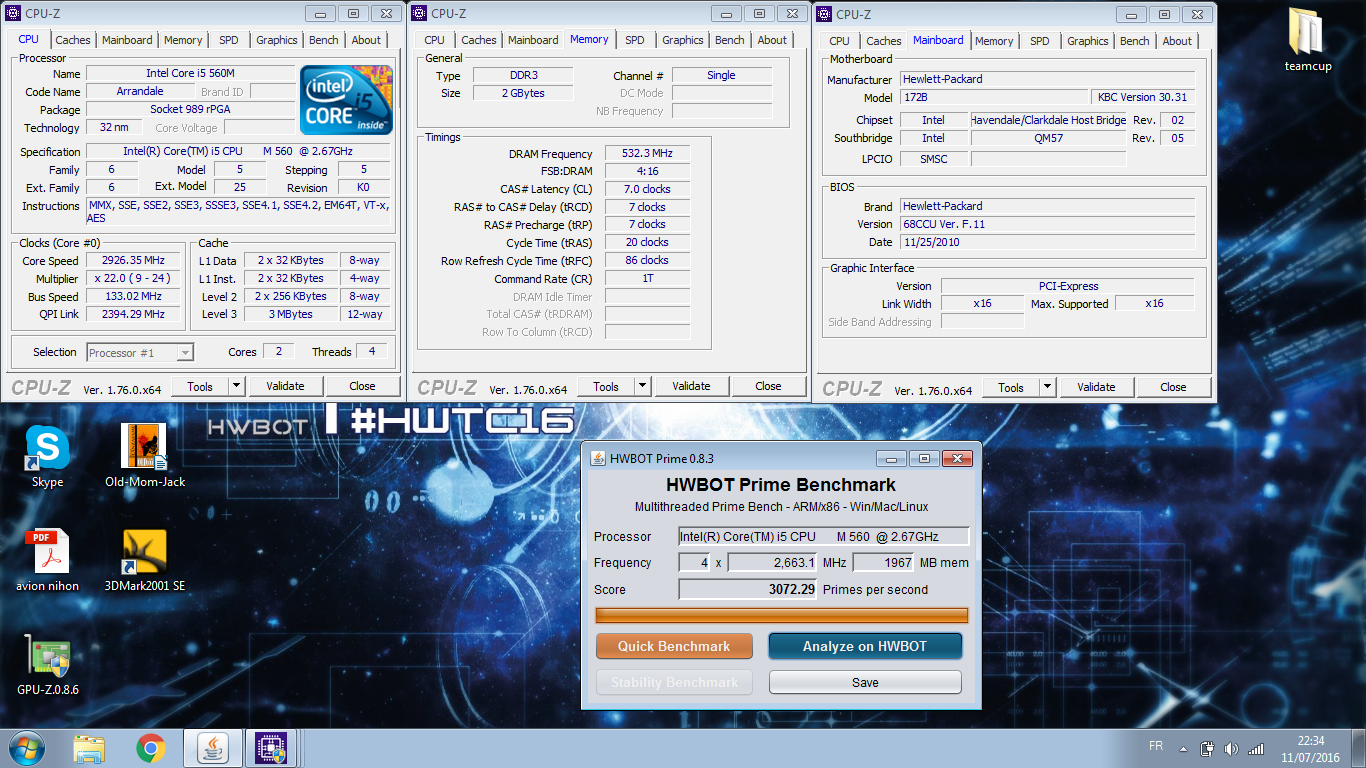Viewport: 1366px width, 768px height.
Task: Open Mainboard tab in first CPU-Z window
Action: pos(128,40)
